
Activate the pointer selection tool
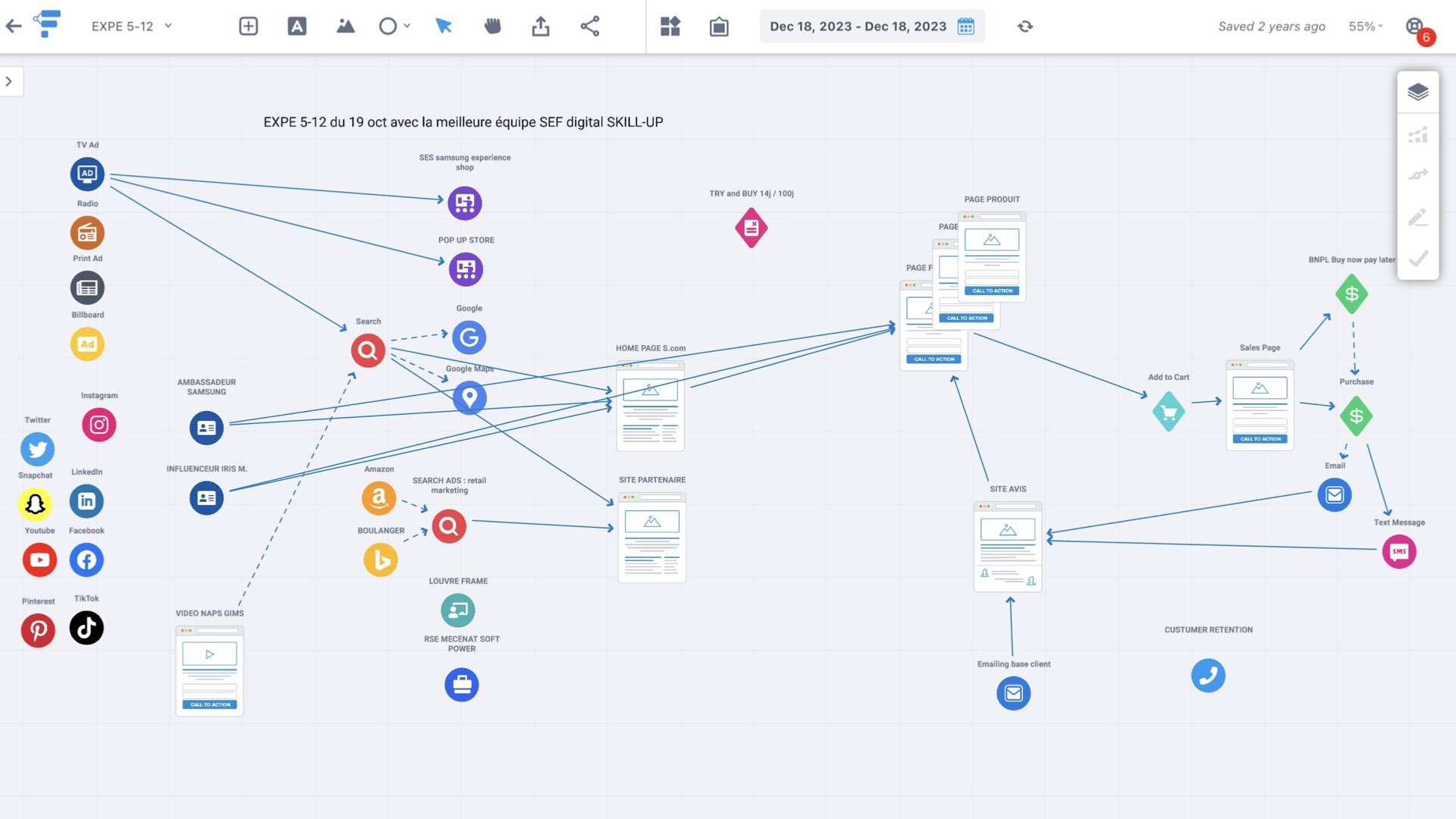tap(444, 26)
